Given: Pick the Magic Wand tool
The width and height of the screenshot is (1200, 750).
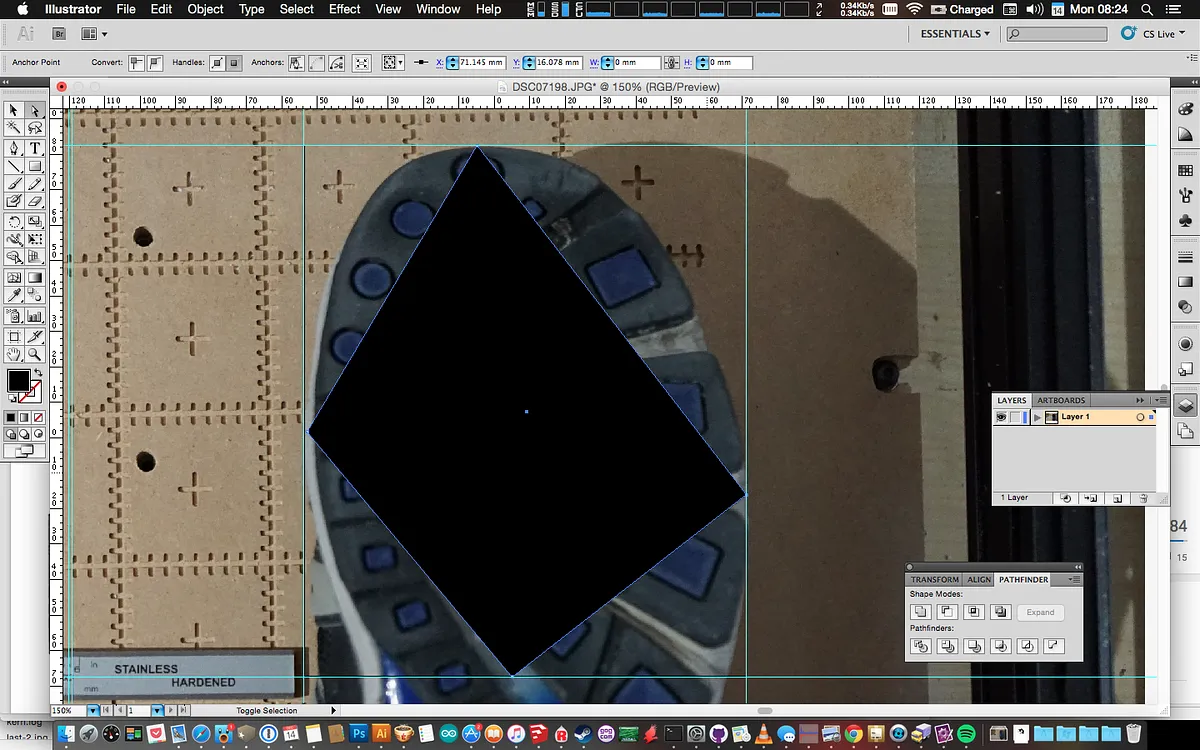Looking at the screenshot, I should tap(14, 129).
